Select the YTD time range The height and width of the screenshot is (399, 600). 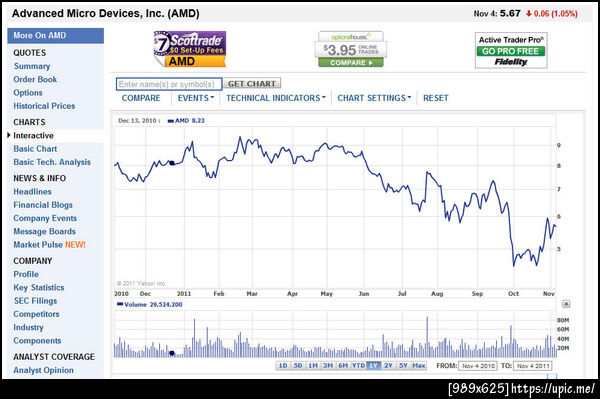pyautogui.click(x=358, y=366)
